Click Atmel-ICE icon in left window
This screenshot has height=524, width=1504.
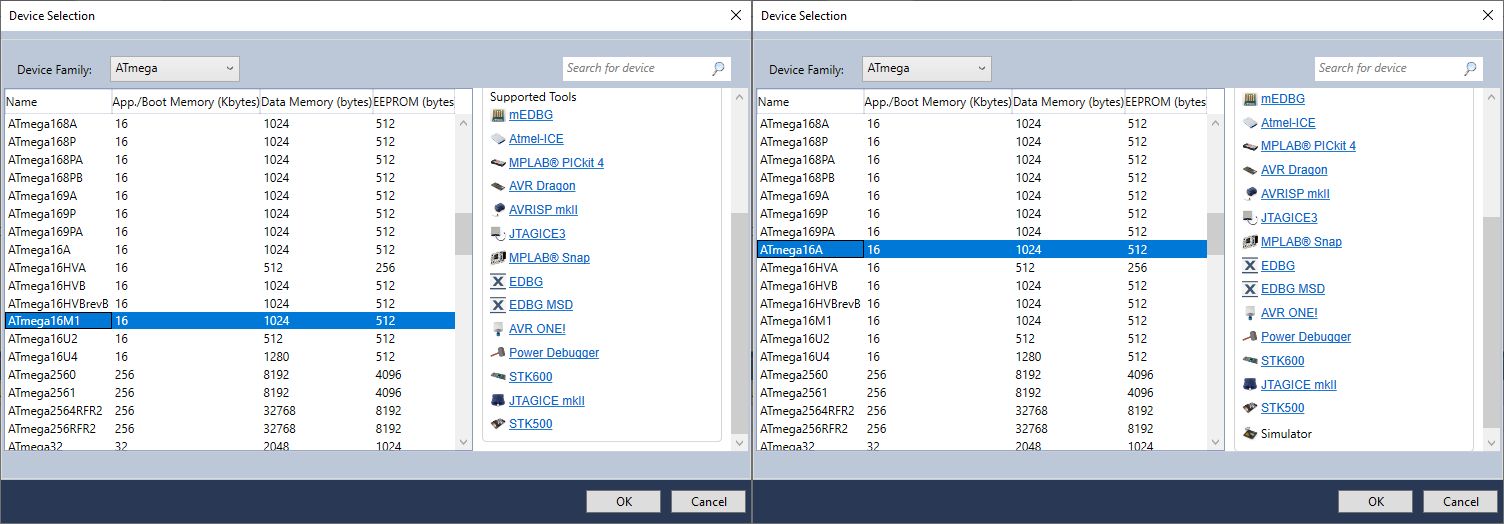pos(498,139)
